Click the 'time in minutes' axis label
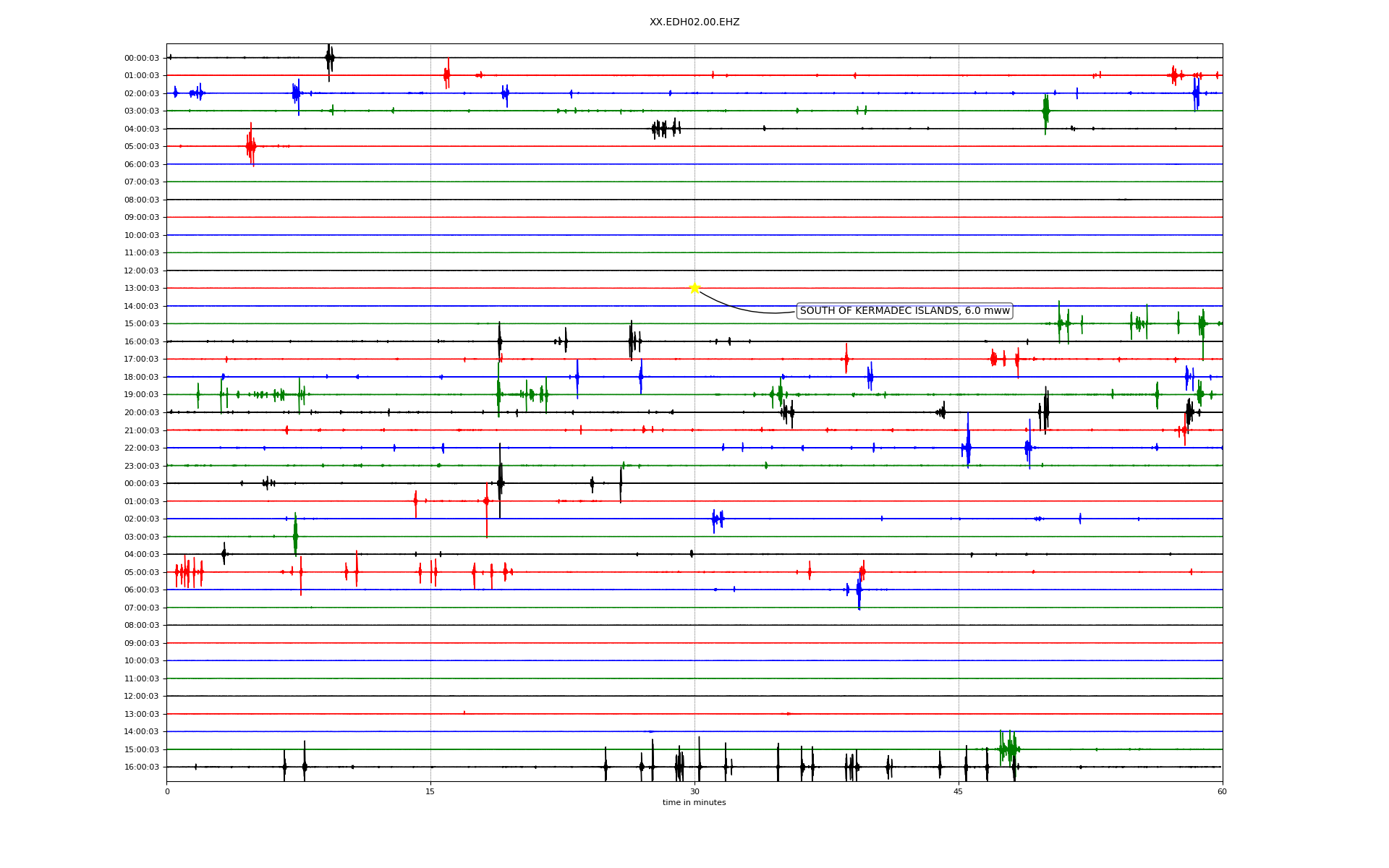Image resolution: width=1389 pixels, height=868 pixels. 694,802
